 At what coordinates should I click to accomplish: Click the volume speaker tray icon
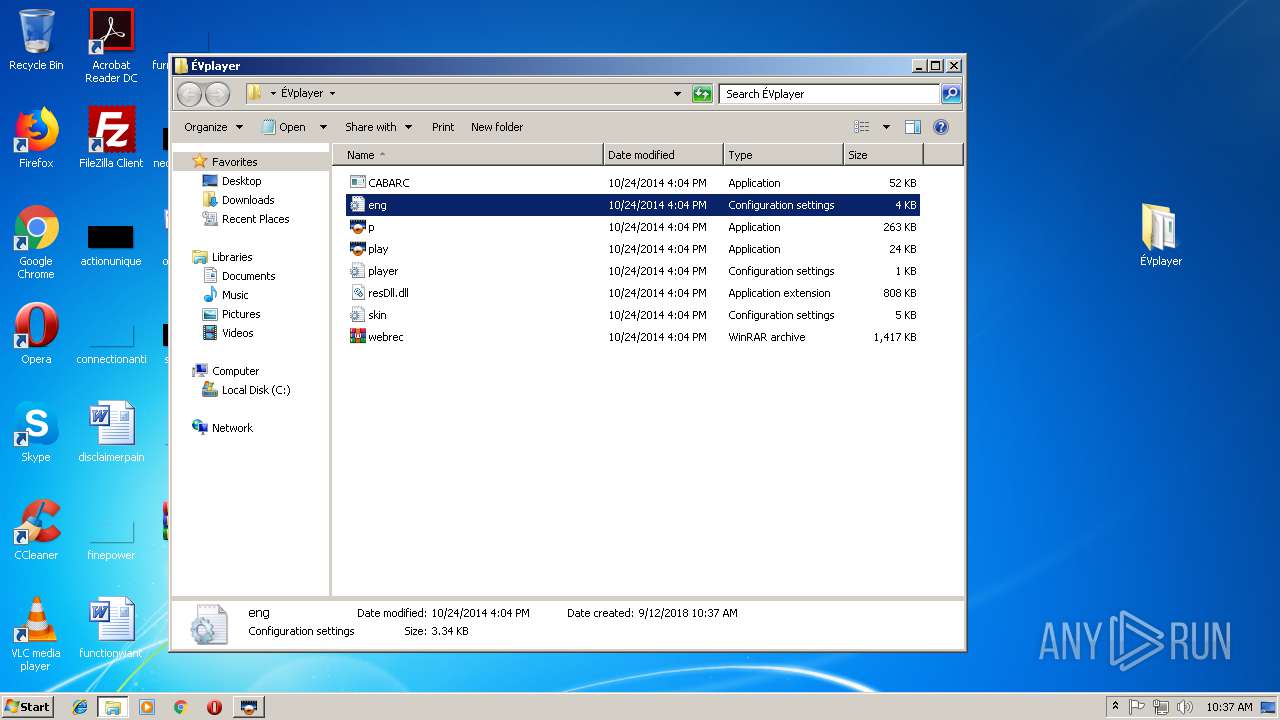(1185, 707)
